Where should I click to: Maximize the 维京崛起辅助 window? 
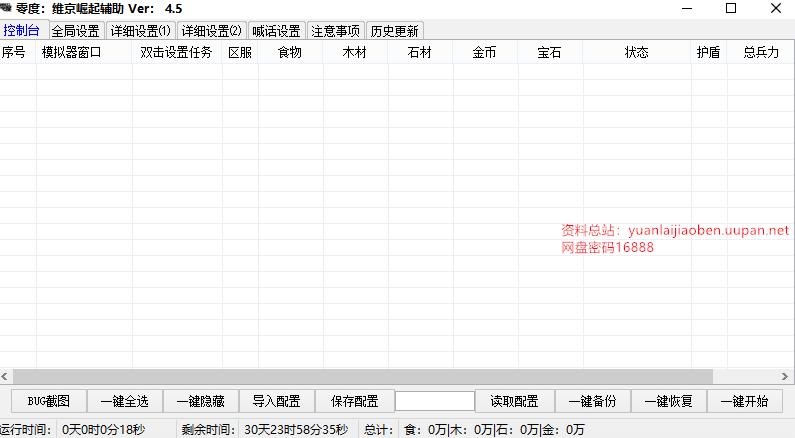(x=731, y=8)
